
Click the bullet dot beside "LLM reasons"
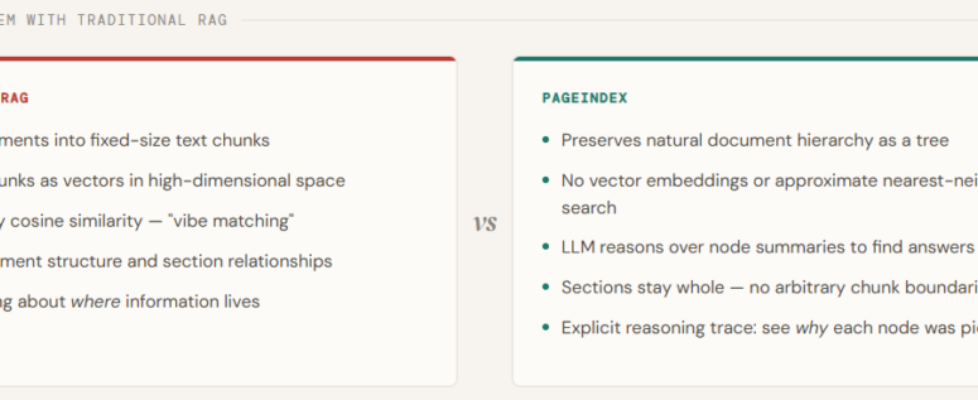[545, 247]
